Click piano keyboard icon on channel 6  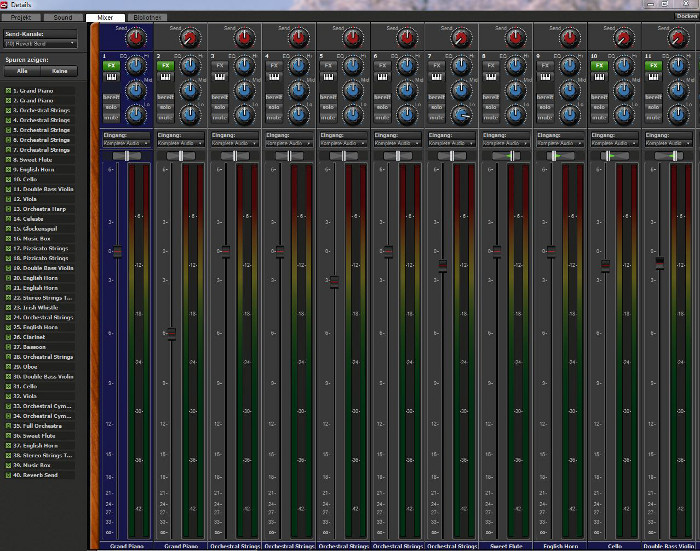pyautogui.click(x=382, y=77)
